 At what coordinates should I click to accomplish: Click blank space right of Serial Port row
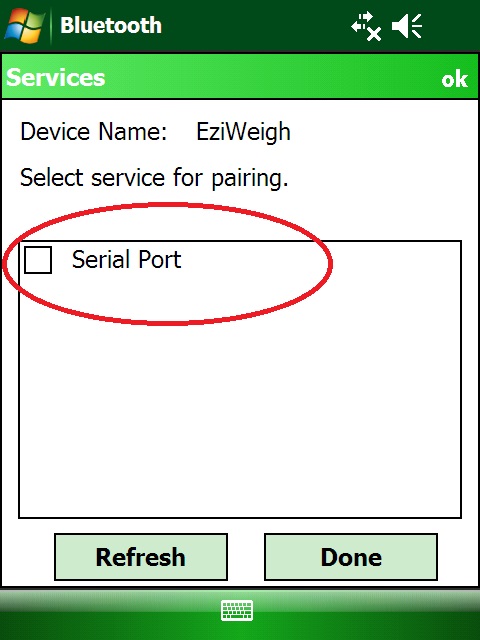pos(394,260)
